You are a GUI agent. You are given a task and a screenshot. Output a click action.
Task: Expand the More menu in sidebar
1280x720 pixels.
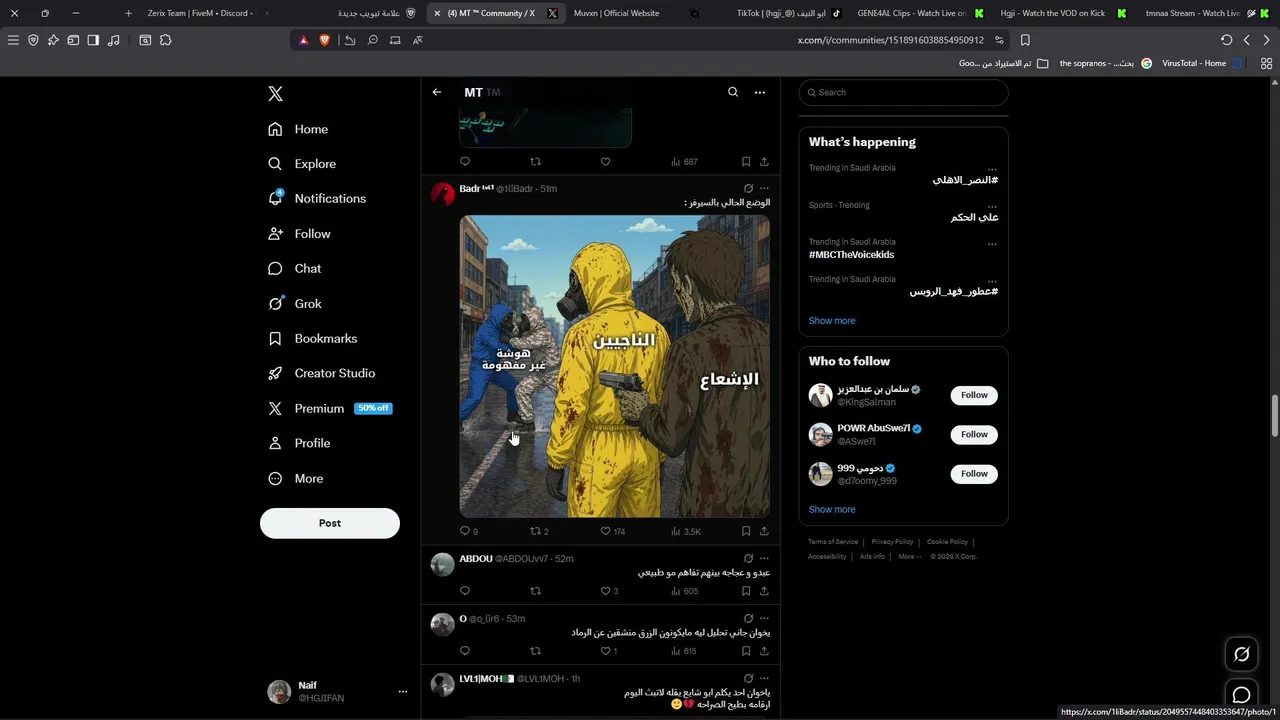pyautogui.click(x=295, y=478)
